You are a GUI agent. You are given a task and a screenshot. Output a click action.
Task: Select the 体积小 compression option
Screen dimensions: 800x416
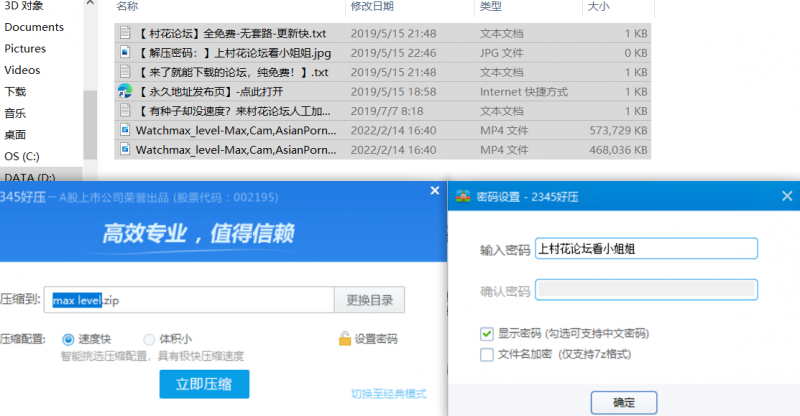coord(149,339)
